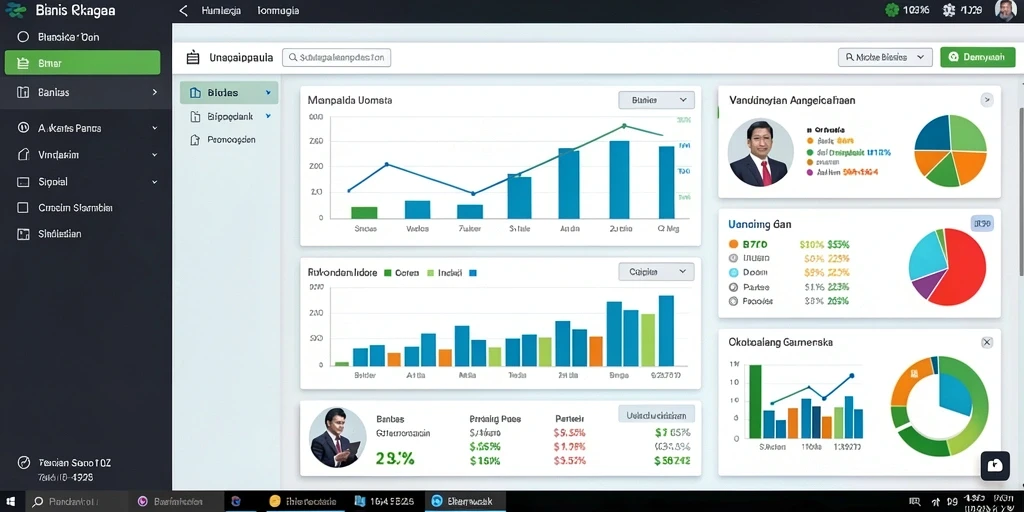The image size is (1024, 512).
Task: Open the gear settings icon in header
Action: [x=949, y=10]
